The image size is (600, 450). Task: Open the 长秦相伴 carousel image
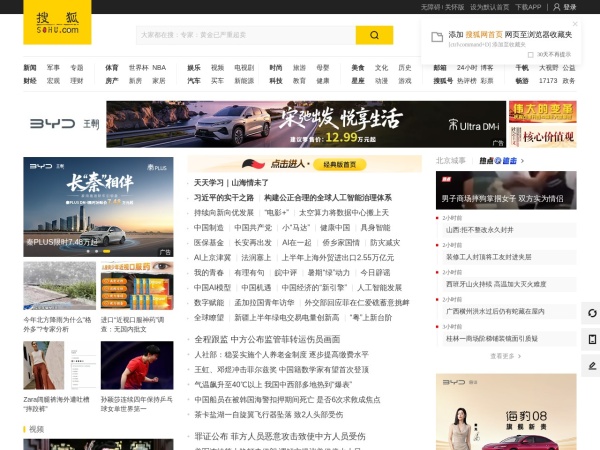click(x=98, y=207)
